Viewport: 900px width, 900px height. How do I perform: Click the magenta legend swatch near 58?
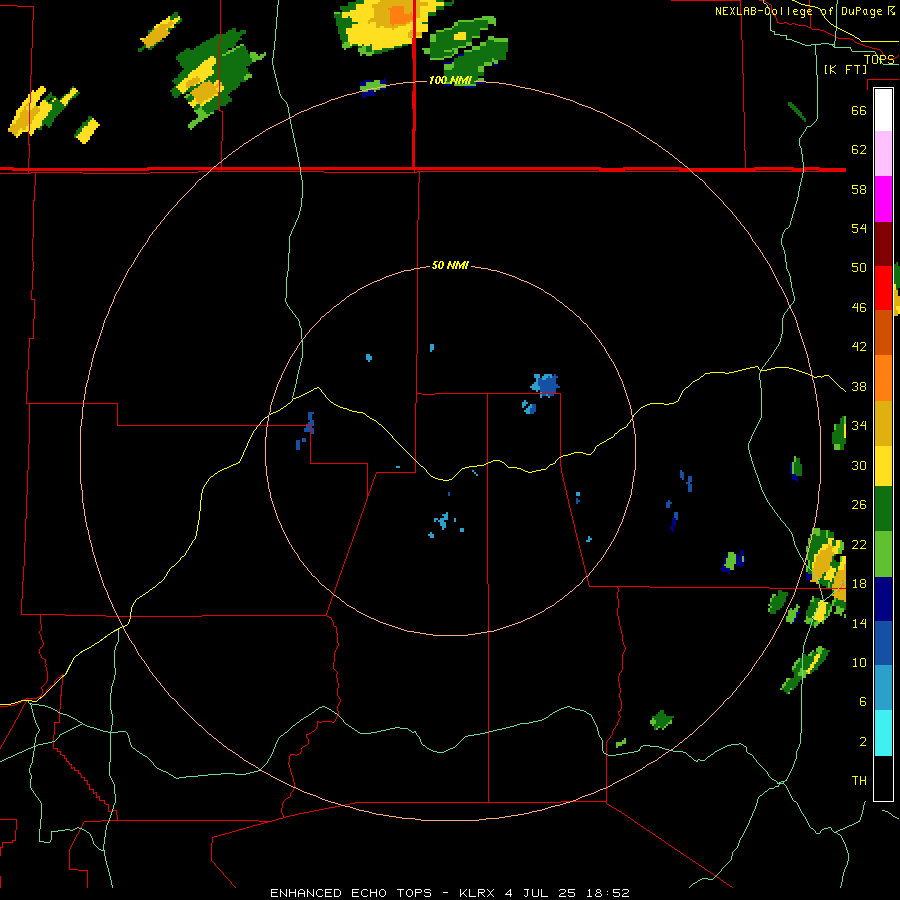(883, 199)
